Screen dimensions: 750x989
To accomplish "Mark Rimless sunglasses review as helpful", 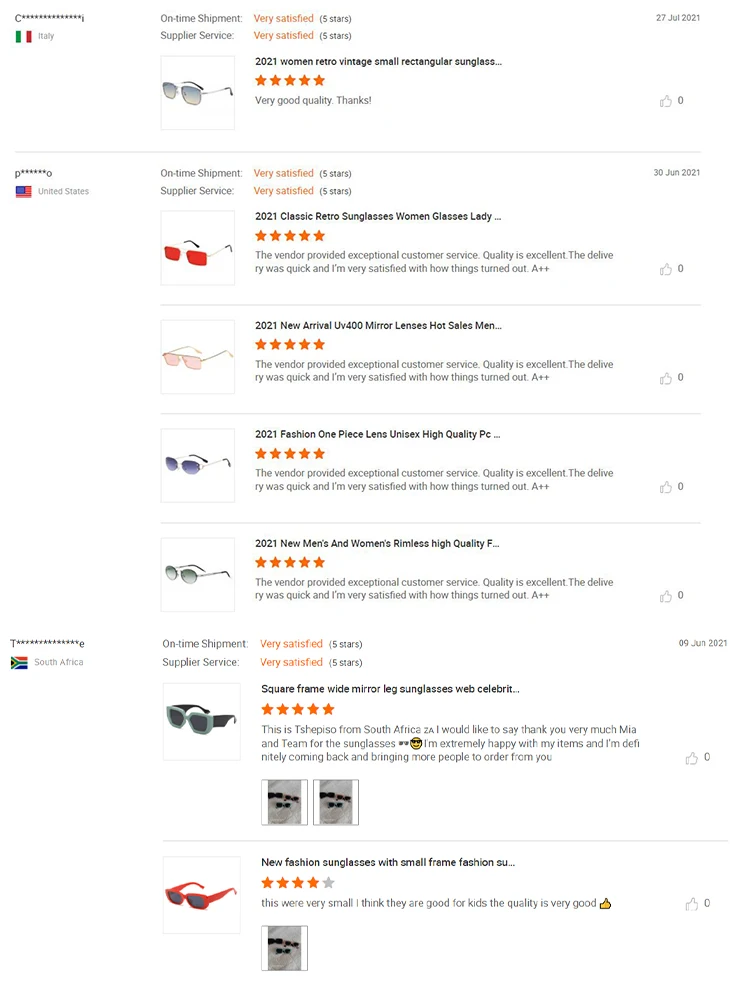I will tap(666, 596).
